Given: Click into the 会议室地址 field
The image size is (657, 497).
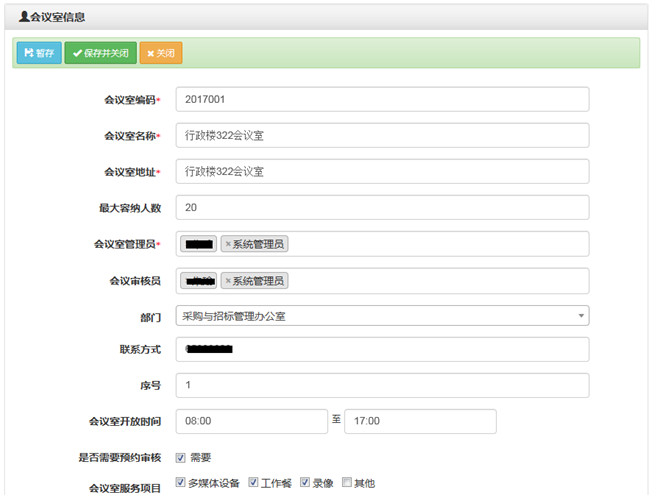Looking at the screenshot, I should click(381, 171).
